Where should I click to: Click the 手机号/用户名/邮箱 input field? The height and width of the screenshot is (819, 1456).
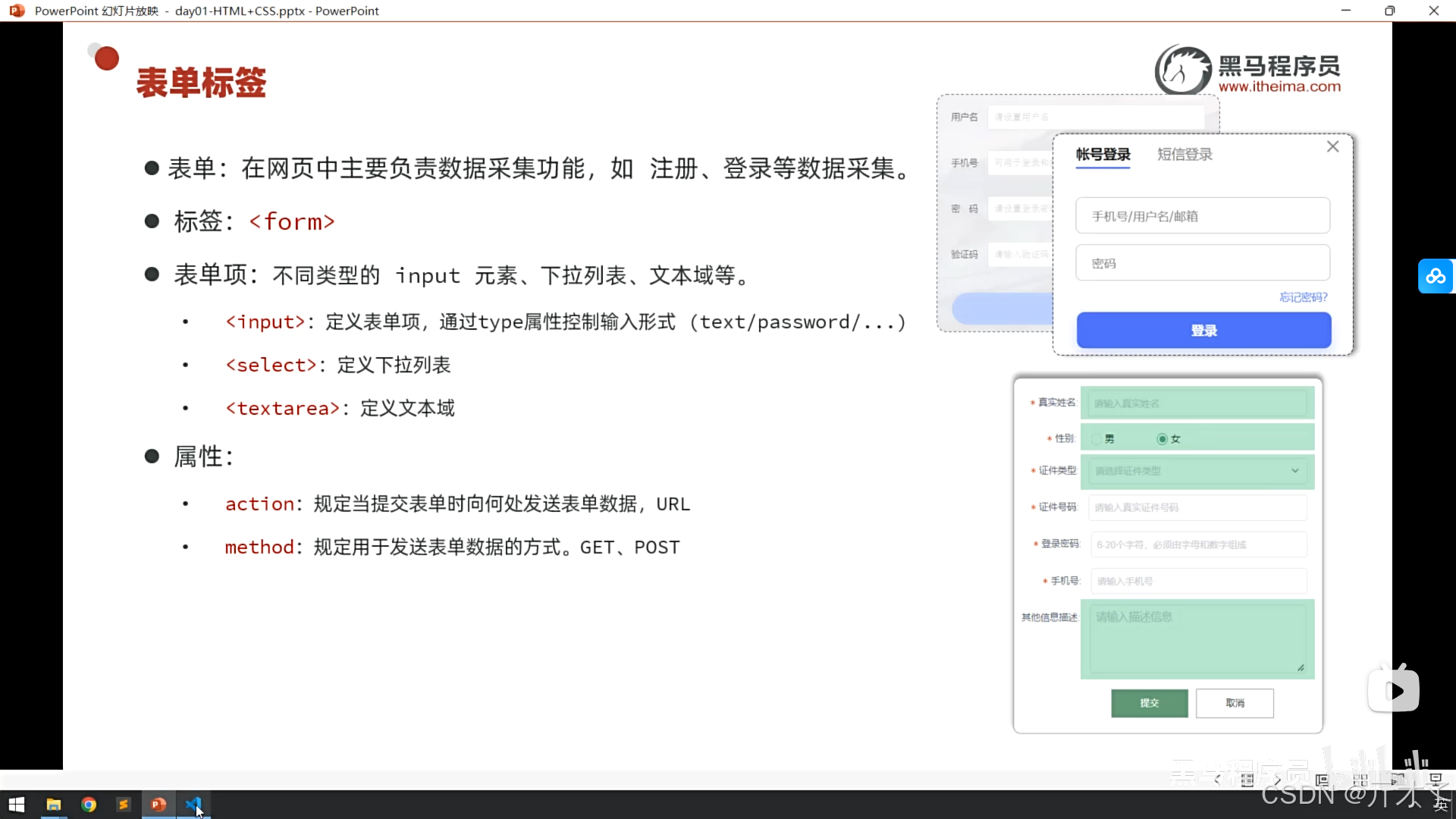(x=1202, y=216)
